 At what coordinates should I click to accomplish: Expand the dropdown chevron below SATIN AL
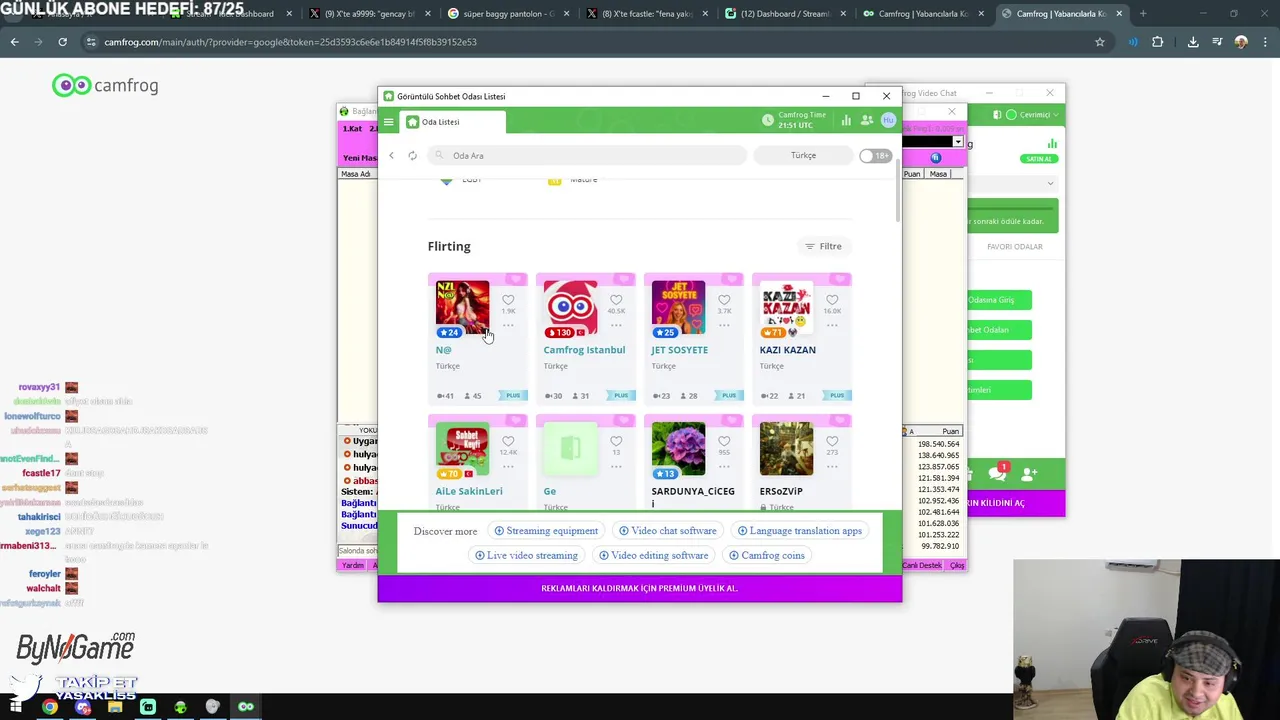pos(1050,183)
